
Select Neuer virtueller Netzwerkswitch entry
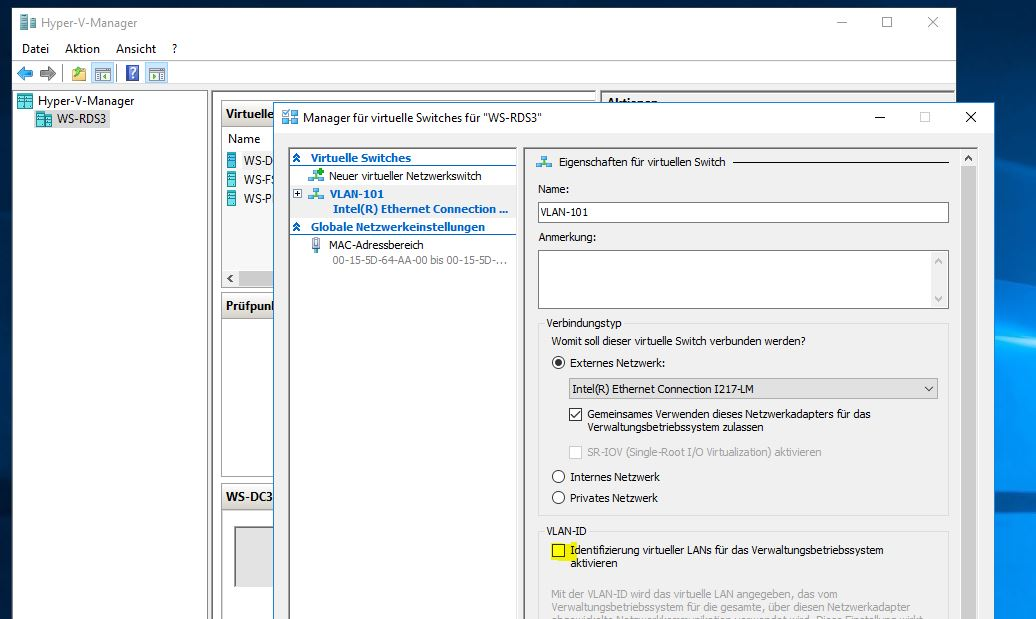(405, 176)
